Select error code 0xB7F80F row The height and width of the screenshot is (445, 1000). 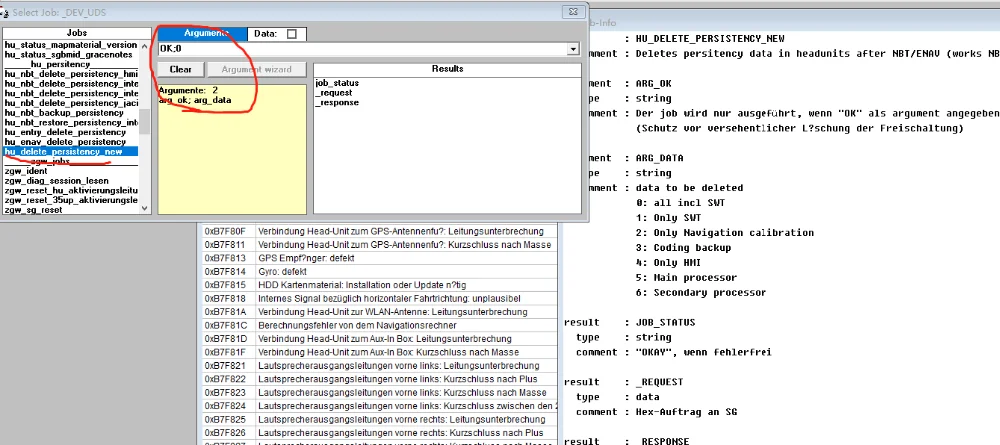pos(380,231)
